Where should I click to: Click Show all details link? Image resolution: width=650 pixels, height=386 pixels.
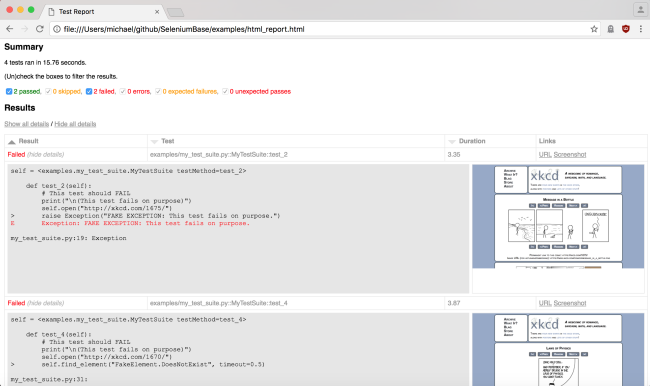27,124
